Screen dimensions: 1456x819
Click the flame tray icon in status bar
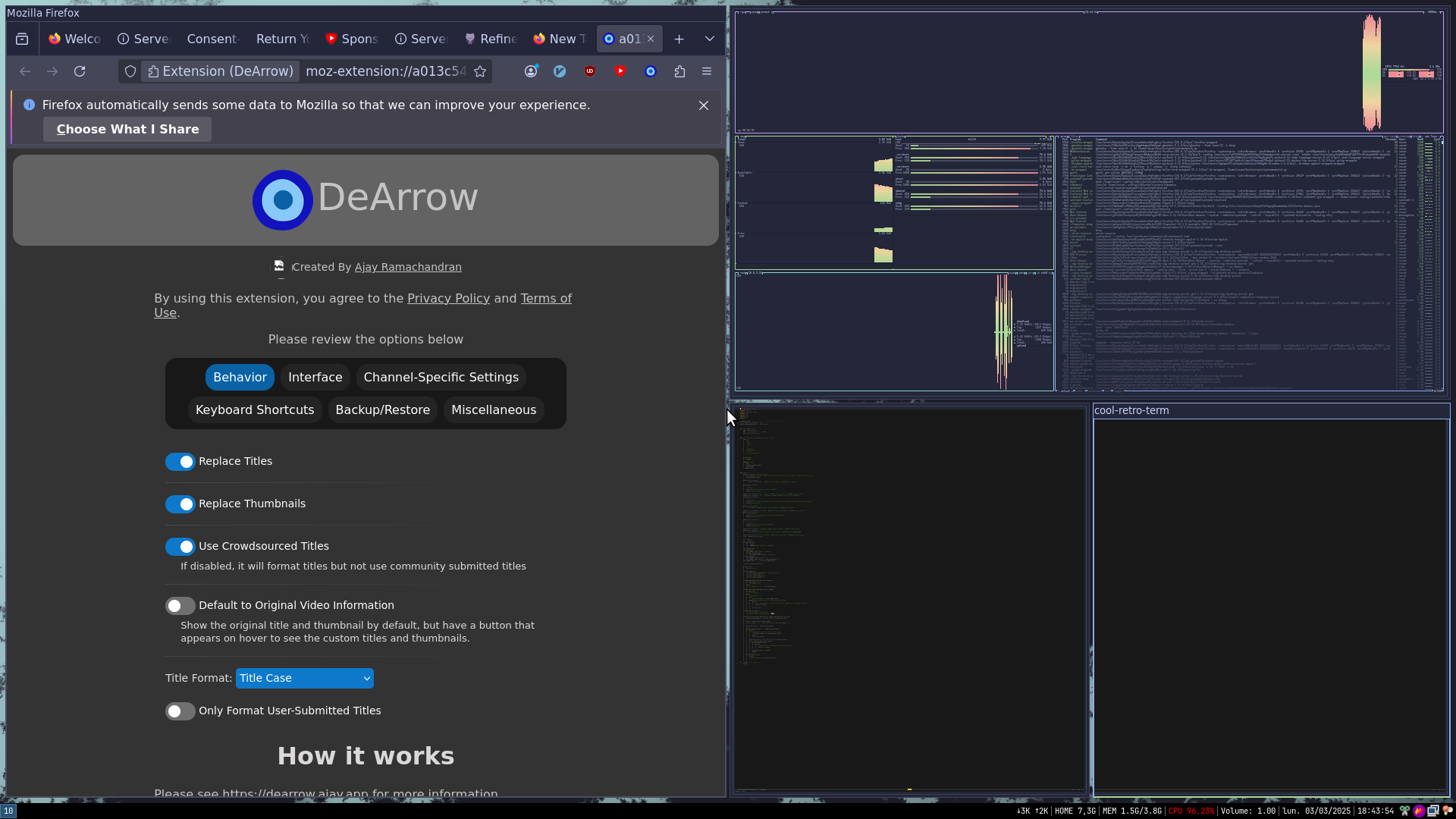(1419, 811)
